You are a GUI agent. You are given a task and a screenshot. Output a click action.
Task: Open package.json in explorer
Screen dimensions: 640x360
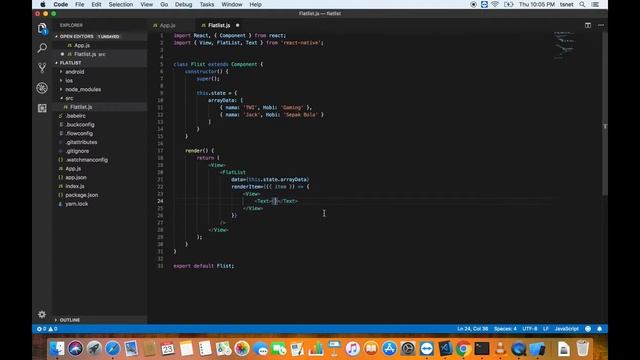pyautogui.click(x=82, y=195)
